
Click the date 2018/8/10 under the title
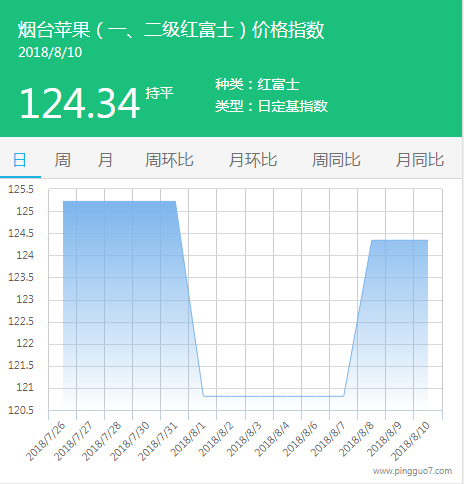(50, 52)
